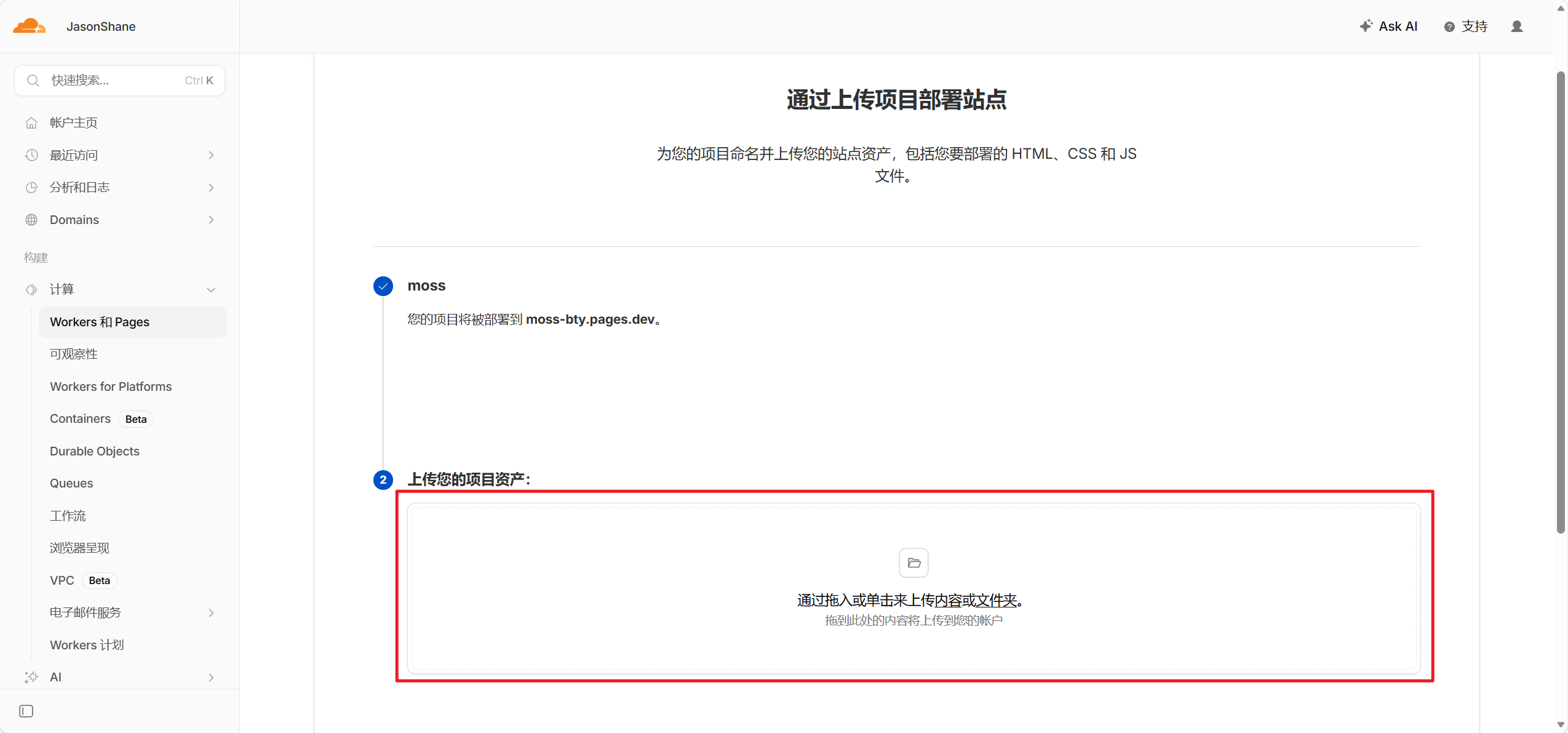Select Durable Objects in sidebar

click(x=95, y=451)
